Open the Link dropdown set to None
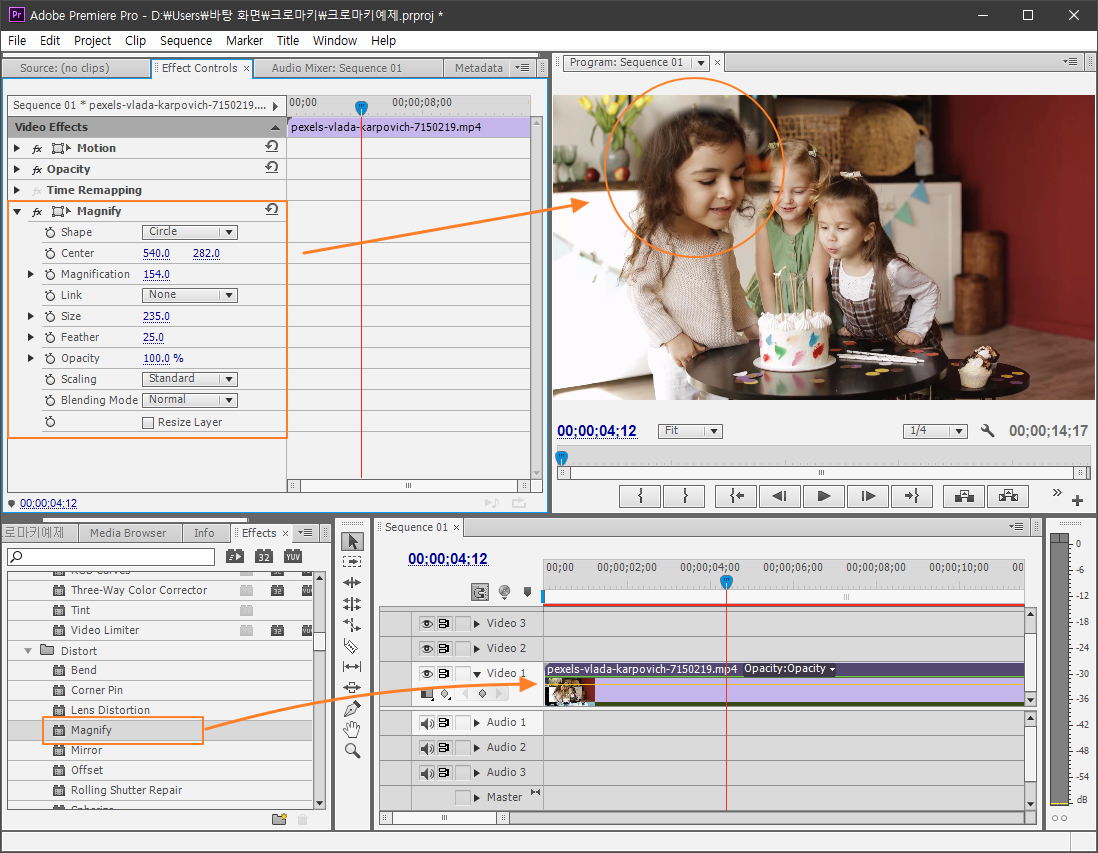This screenshot has height=853, width=1098. tap(190, 295)
